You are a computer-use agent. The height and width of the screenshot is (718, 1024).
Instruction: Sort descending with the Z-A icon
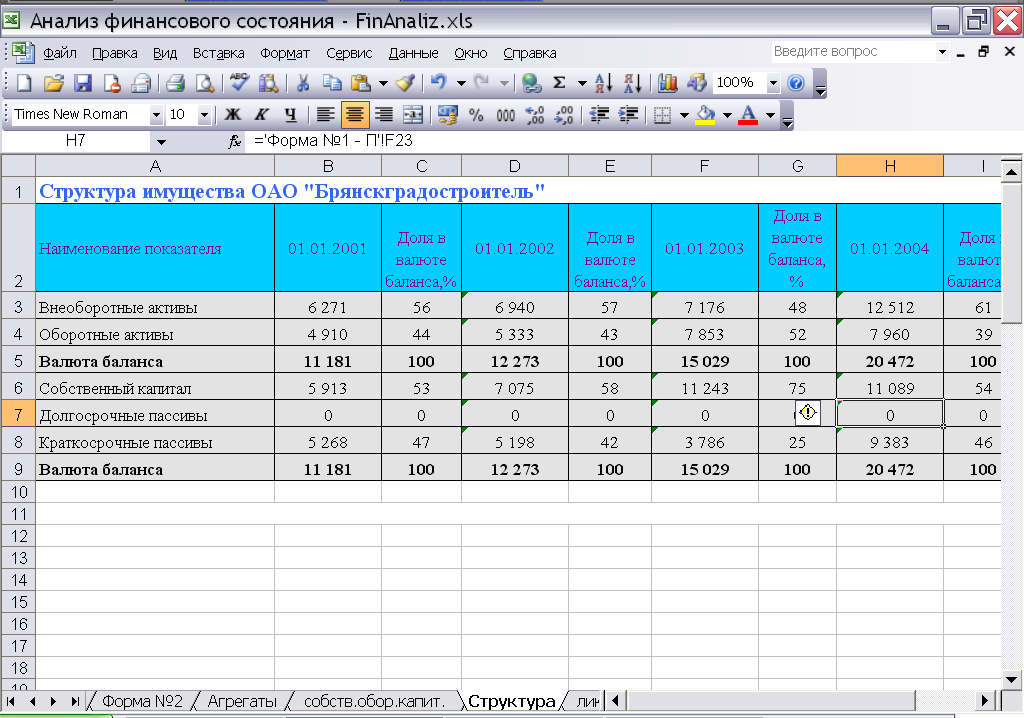pos(633,83)
